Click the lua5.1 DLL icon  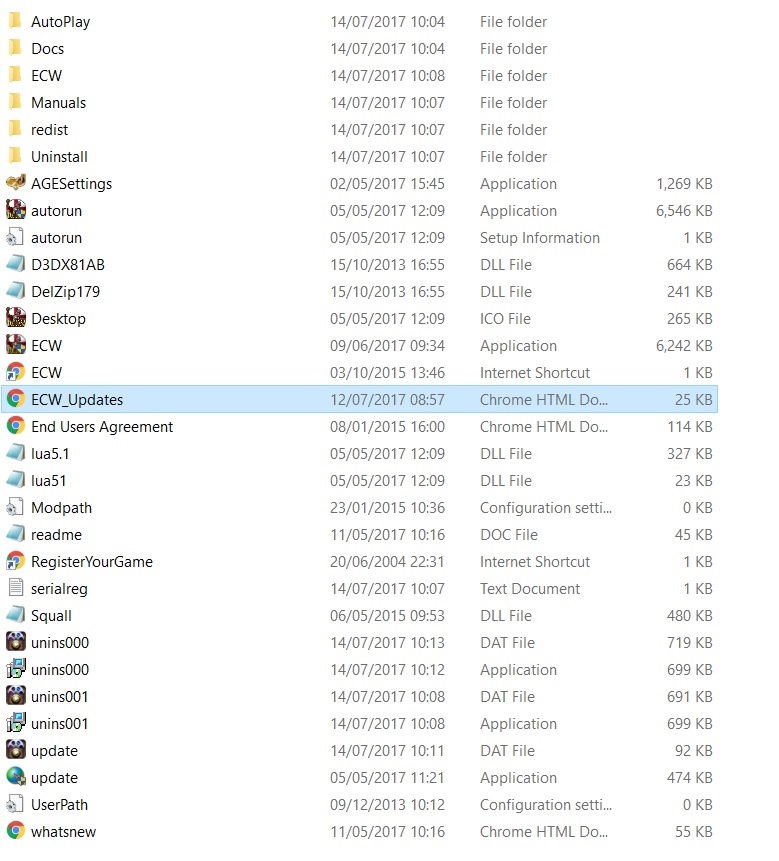pyautogui.click(x=15, y=452)
